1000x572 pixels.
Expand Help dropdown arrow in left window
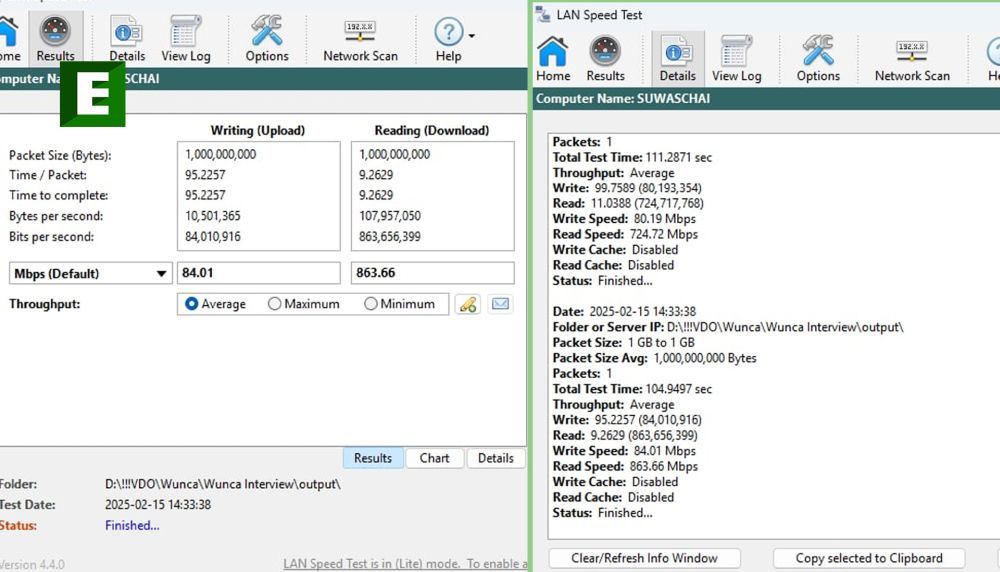tap(471, 36)
